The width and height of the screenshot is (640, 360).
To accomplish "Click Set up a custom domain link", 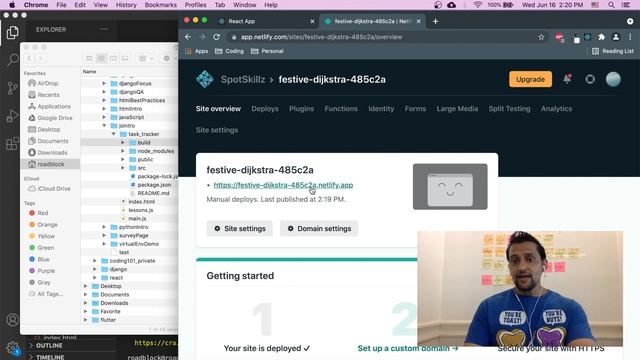I will pos(408,348).
